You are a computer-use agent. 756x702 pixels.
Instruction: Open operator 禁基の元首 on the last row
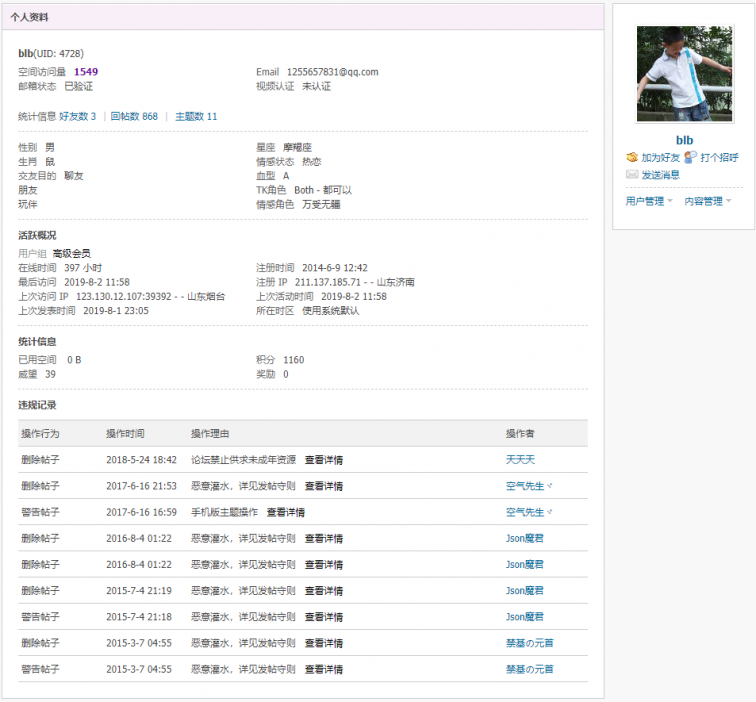click(530, 669)
